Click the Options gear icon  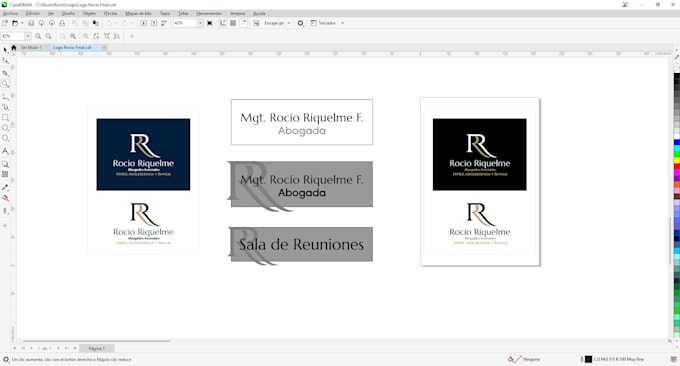tap(301, 23)
